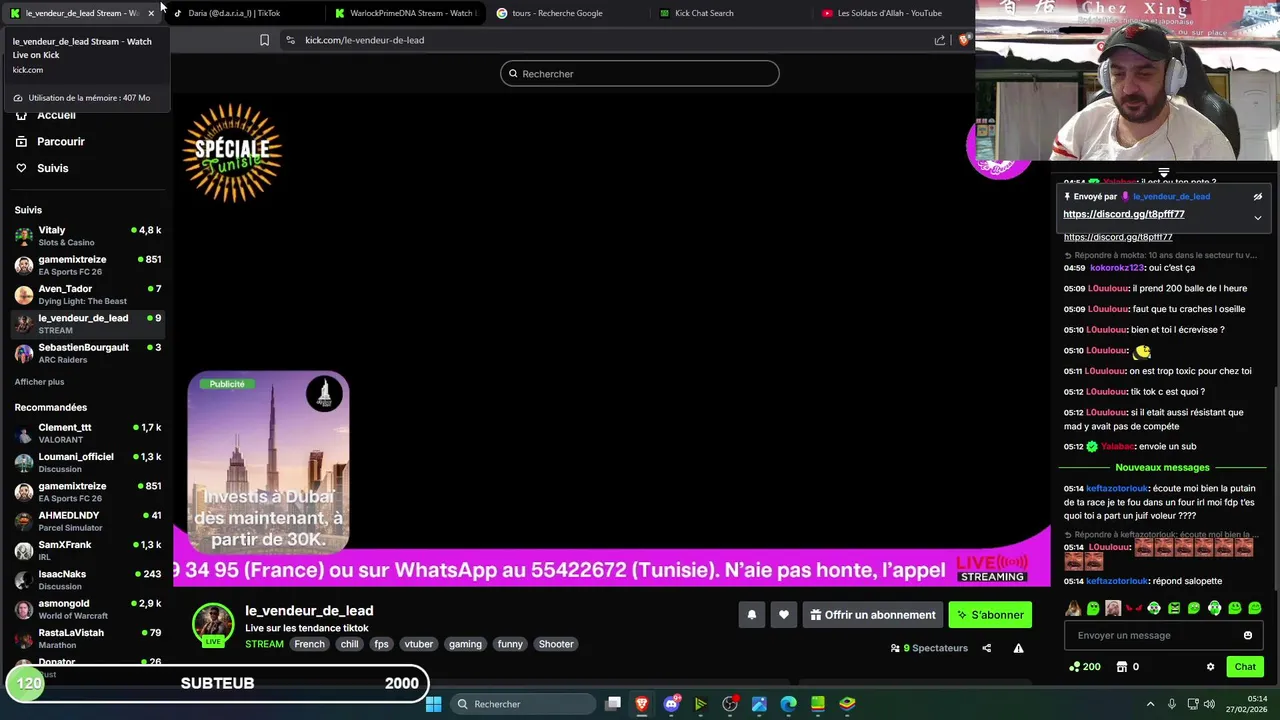This screenshot has height=720, width=1280.
Task: Open Clement_ttt recommended channel
Action: 86,433
